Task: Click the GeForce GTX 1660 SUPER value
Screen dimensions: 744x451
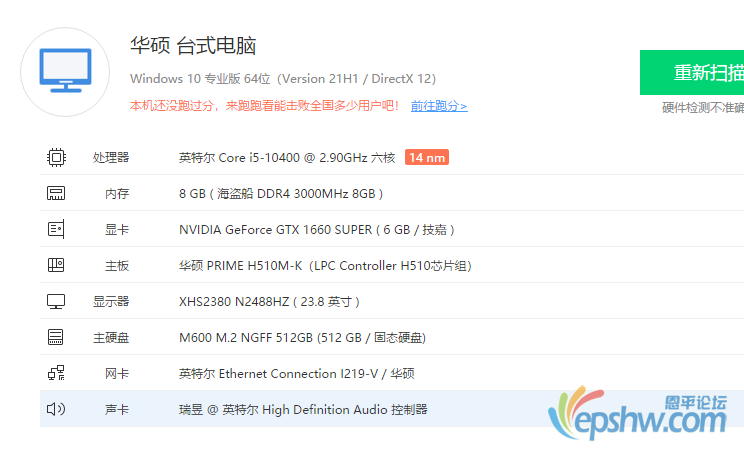Action: [x=316, y=230]
